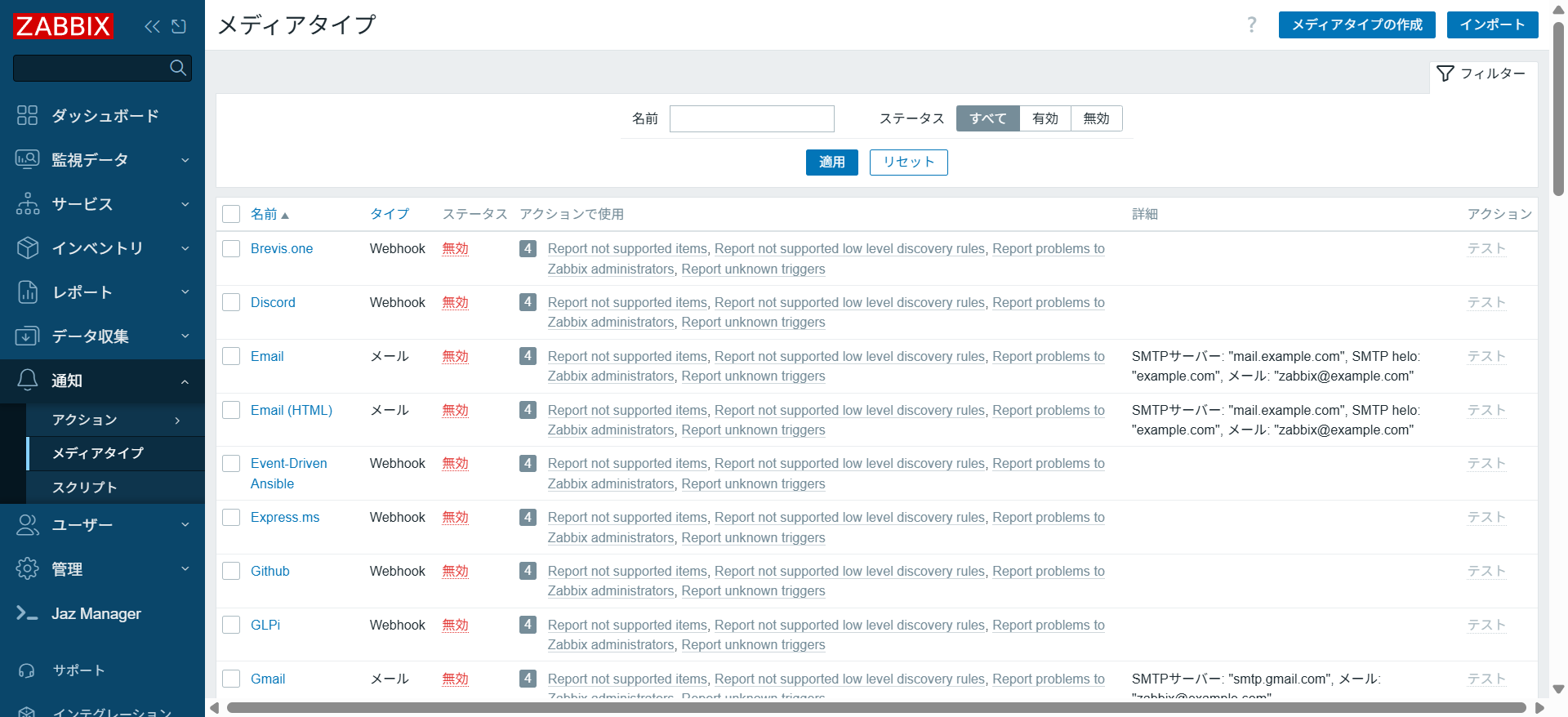Tick the checkbox for Discord
This screenshot has height=717, width=1568.
tap(231, 303)
